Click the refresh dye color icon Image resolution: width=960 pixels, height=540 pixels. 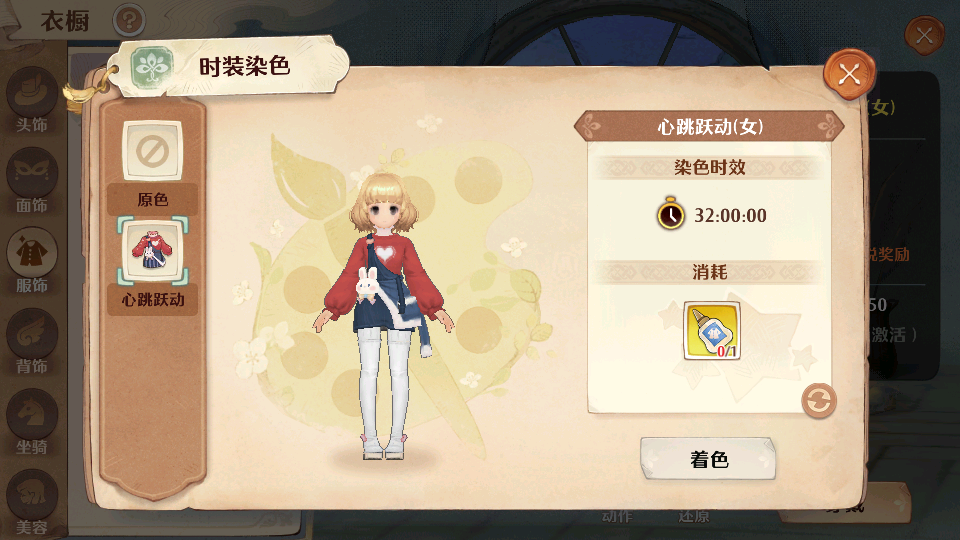[819, 401]
